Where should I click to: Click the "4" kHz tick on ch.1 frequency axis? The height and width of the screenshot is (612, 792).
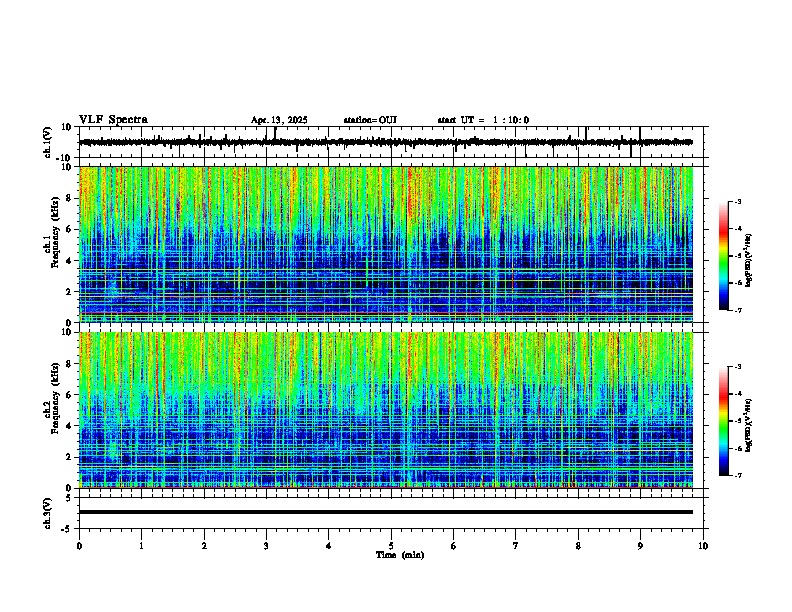(70, 260)
